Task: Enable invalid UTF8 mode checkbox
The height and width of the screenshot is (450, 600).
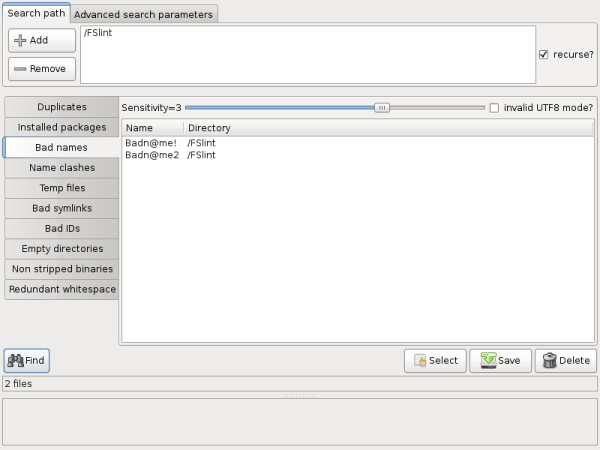Action: click(494, 107)
